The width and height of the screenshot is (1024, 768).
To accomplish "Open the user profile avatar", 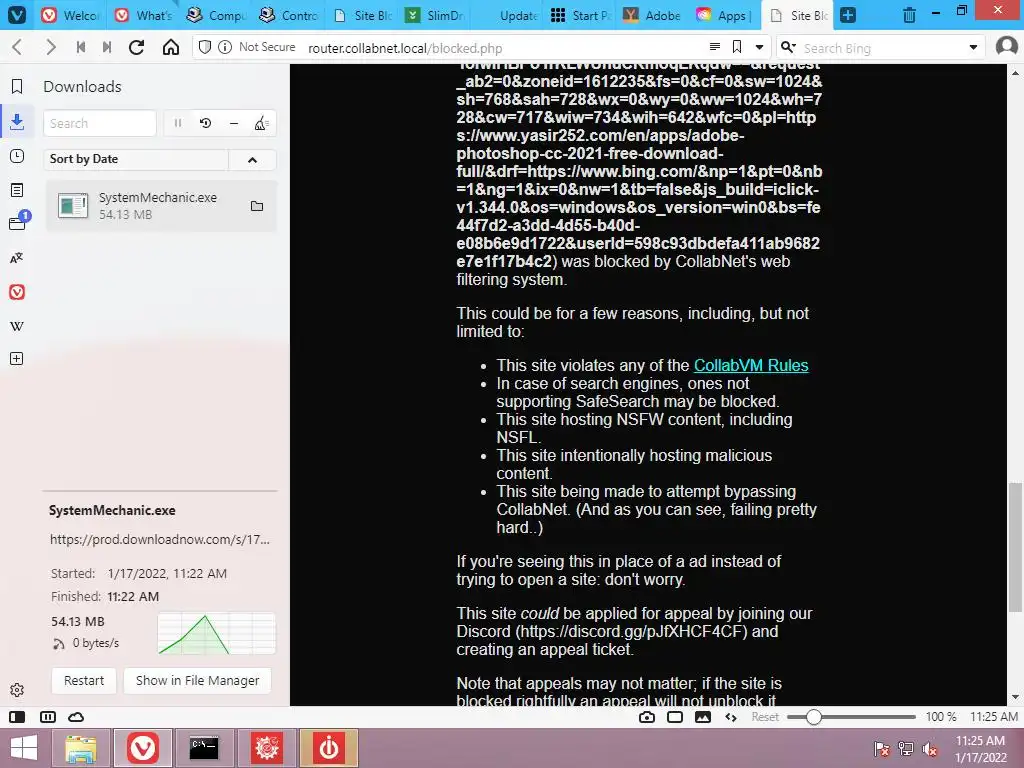I will [1006, 46].
